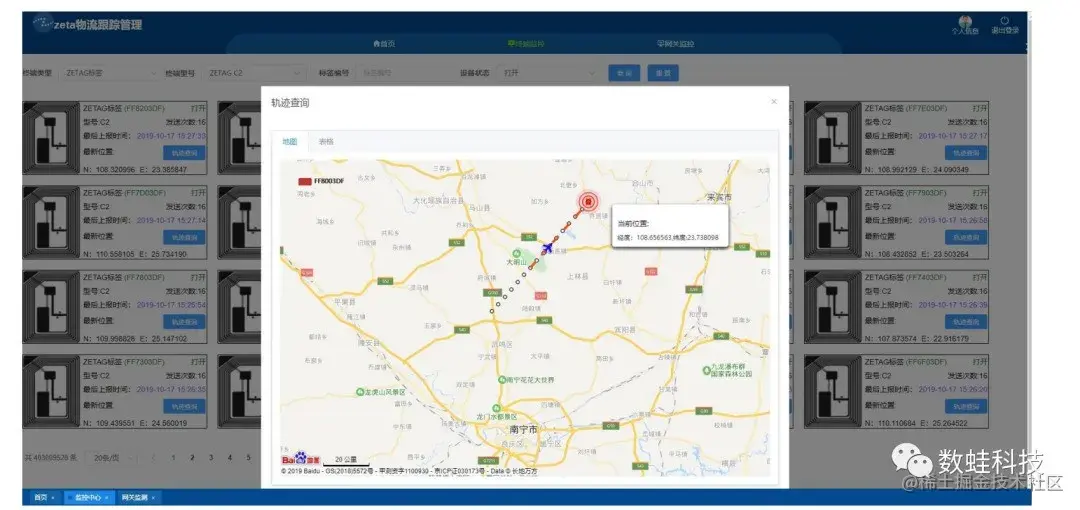This screenshot has width=1080, height=510.
Task: Click 轨迹查询 on the FF8203DF card
Action: (x=184, y=153)
